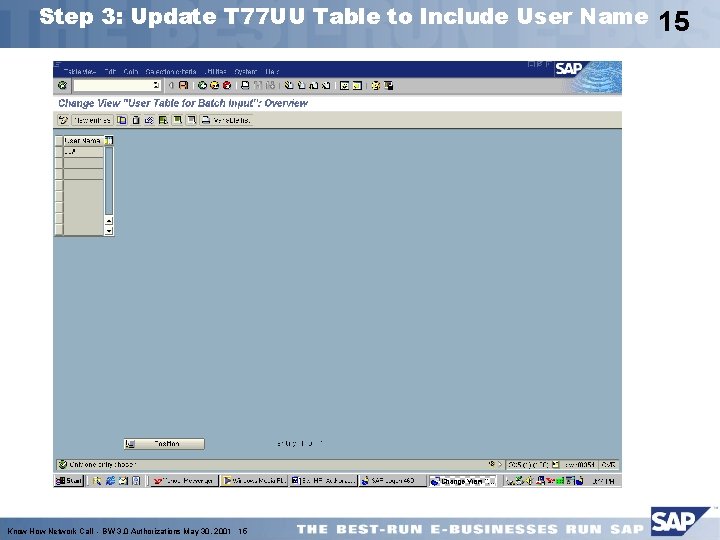Viewport: 720px width, 540px height.
Task: Click the red Cancel icon
Action: (x=227, y=85)
